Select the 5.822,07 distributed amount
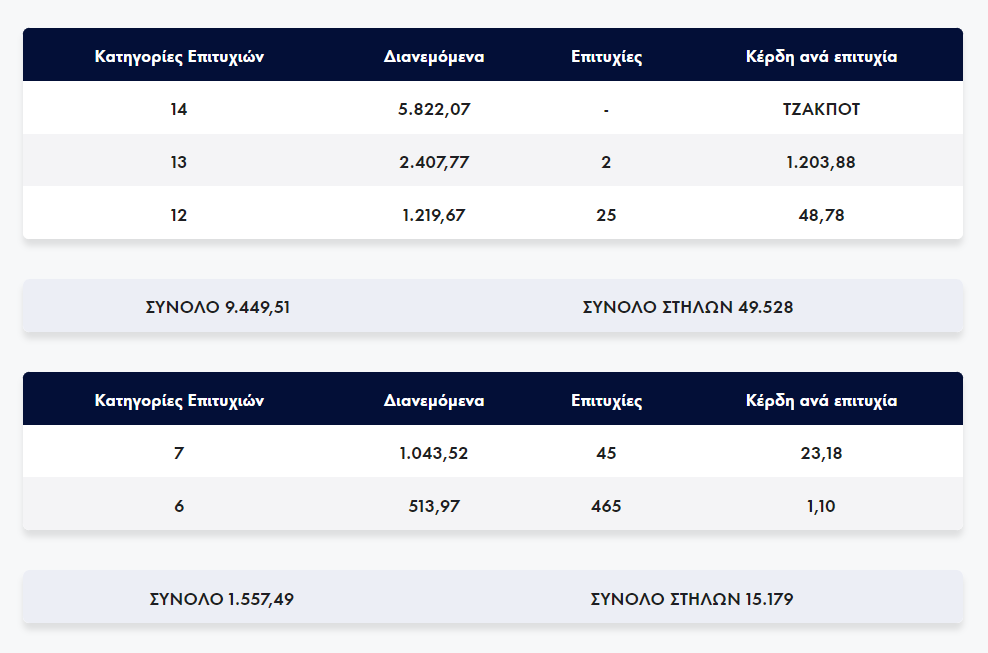The image size is (988, 653). 434,109
